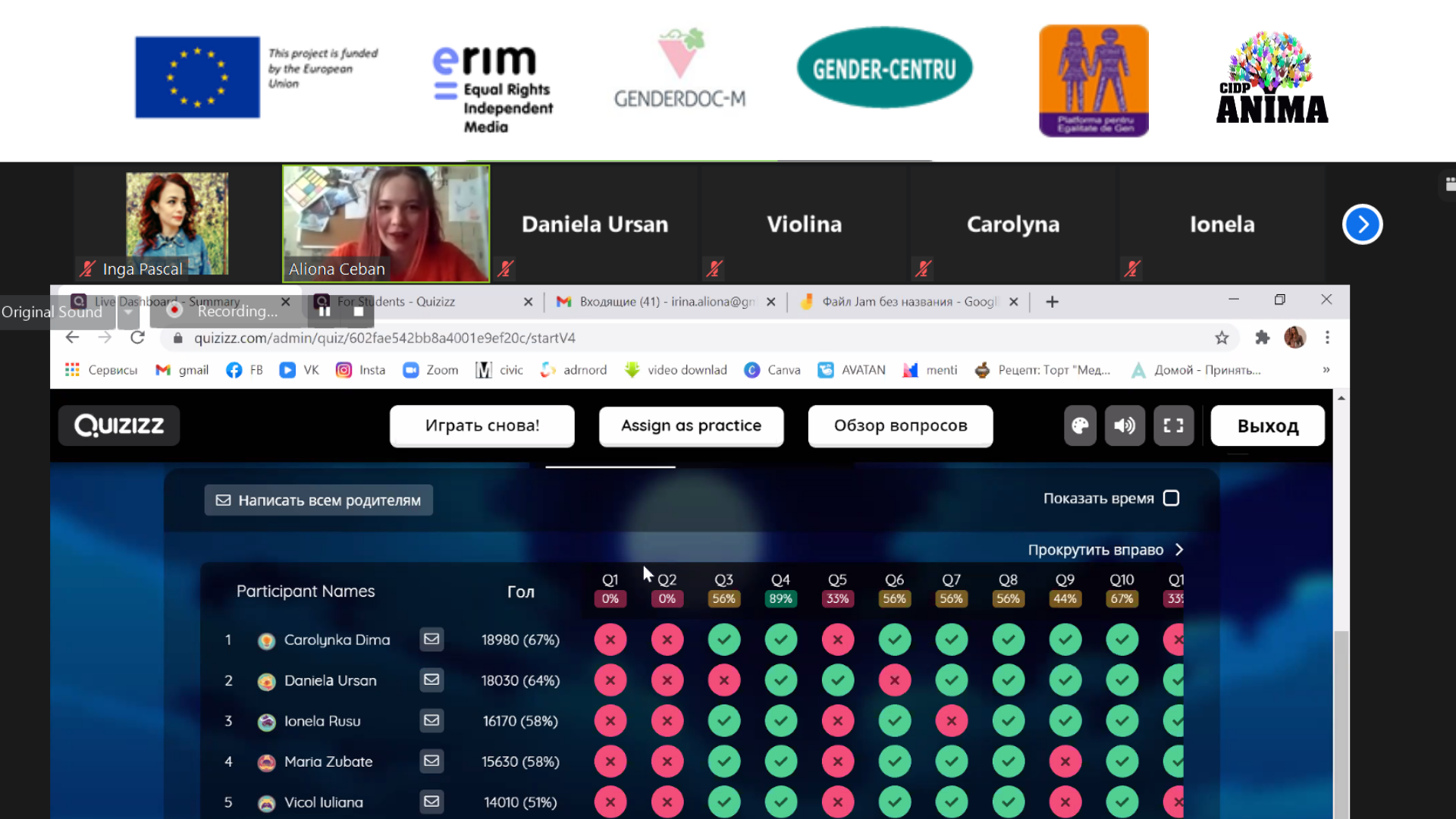Click the address bar URL field
Screen dimensions: 1456x819
(x=682, y=338)
